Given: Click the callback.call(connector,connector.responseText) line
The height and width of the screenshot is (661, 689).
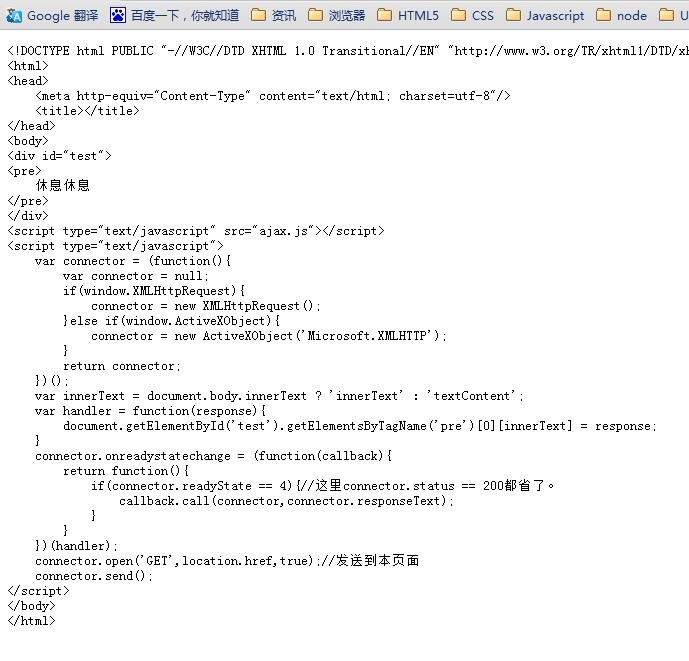Looking at the screenshot, I should [286, 501].
